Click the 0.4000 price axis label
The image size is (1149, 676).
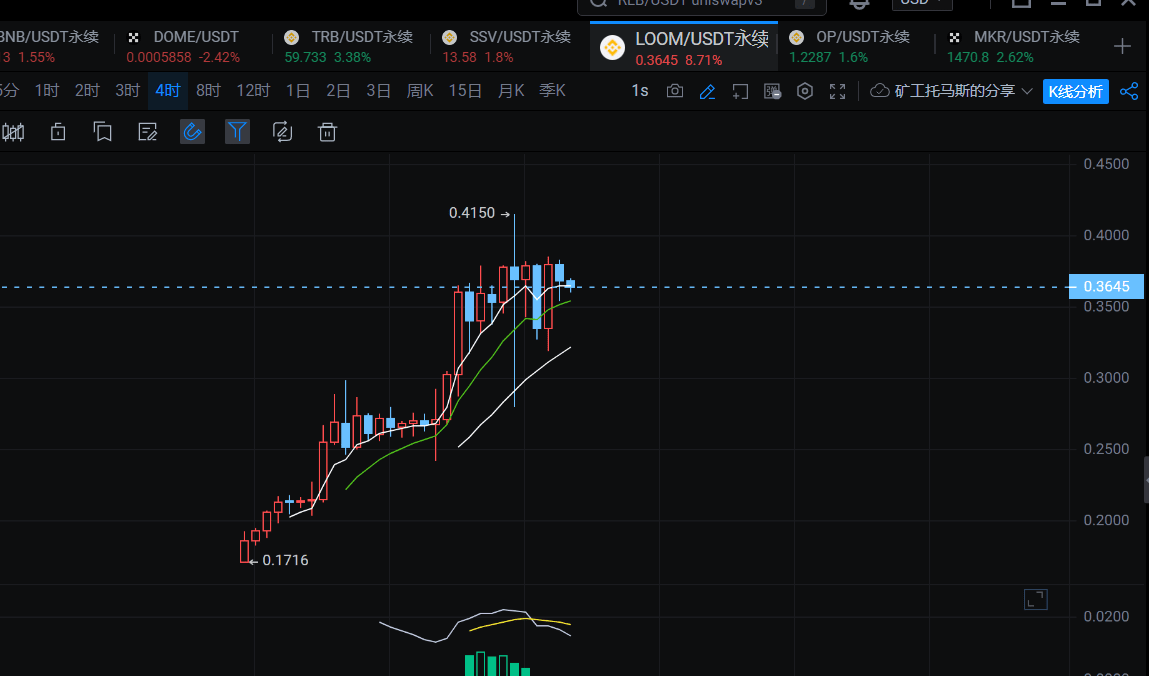coord(1106,235)
